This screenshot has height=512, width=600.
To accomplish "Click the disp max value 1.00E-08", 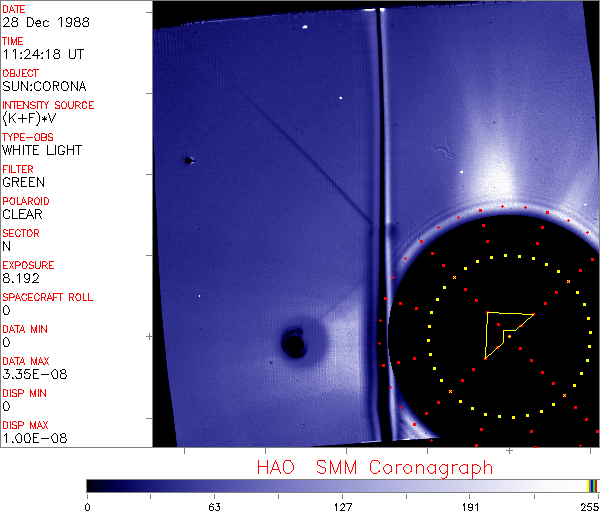I will click(35, 438).
